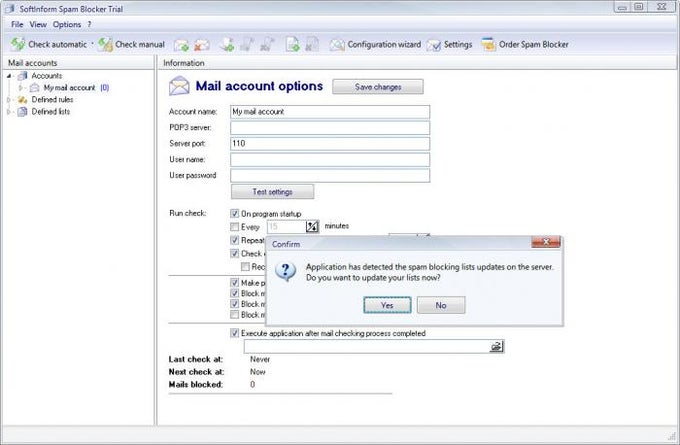Click the Accounts folder icon in tree
680x445 pixels.
pos(23,76)
